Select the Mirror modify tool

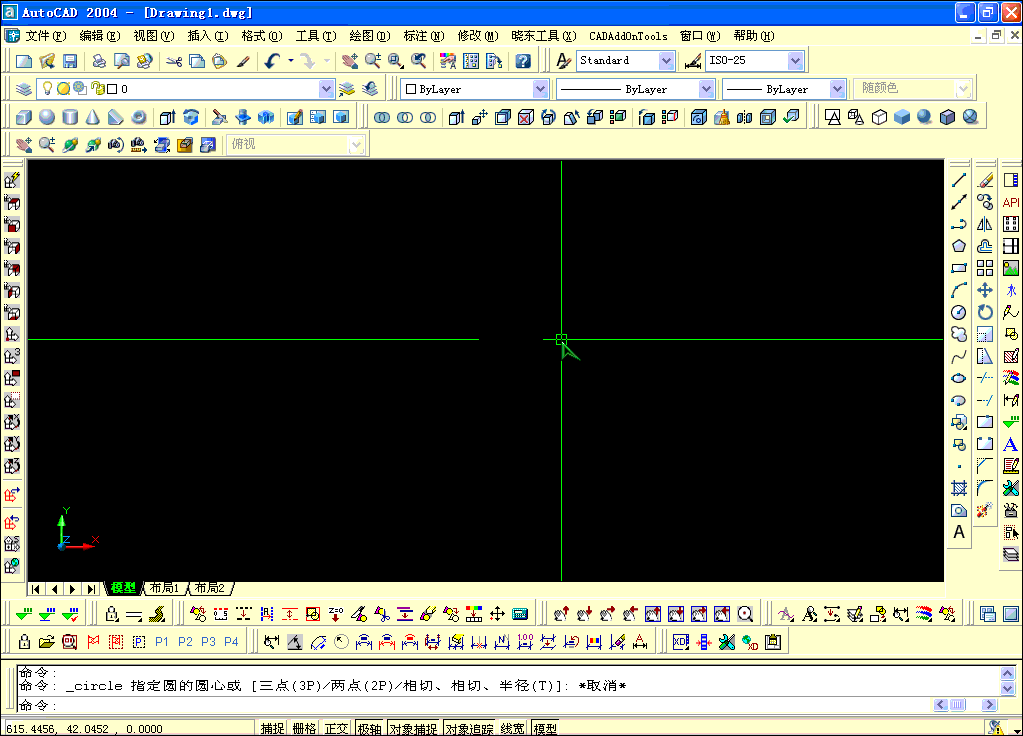[985, 224]
